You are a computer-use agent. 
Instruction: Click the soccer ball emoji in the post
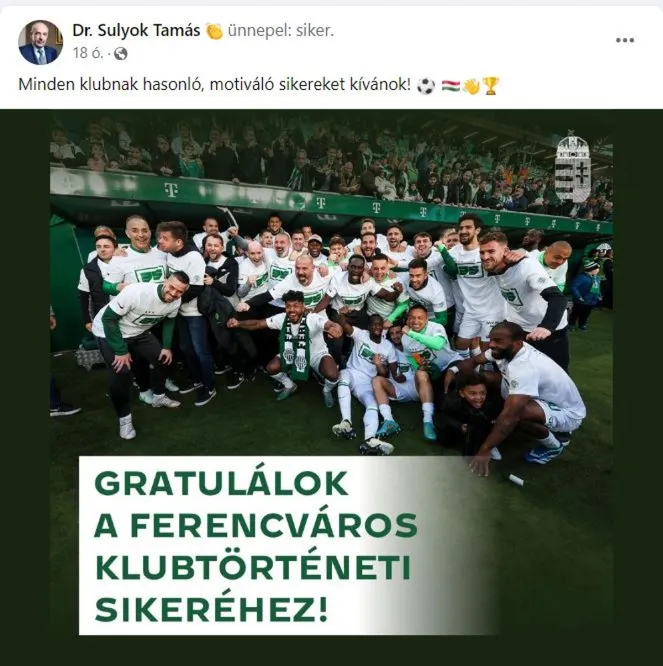pos(426,86)
